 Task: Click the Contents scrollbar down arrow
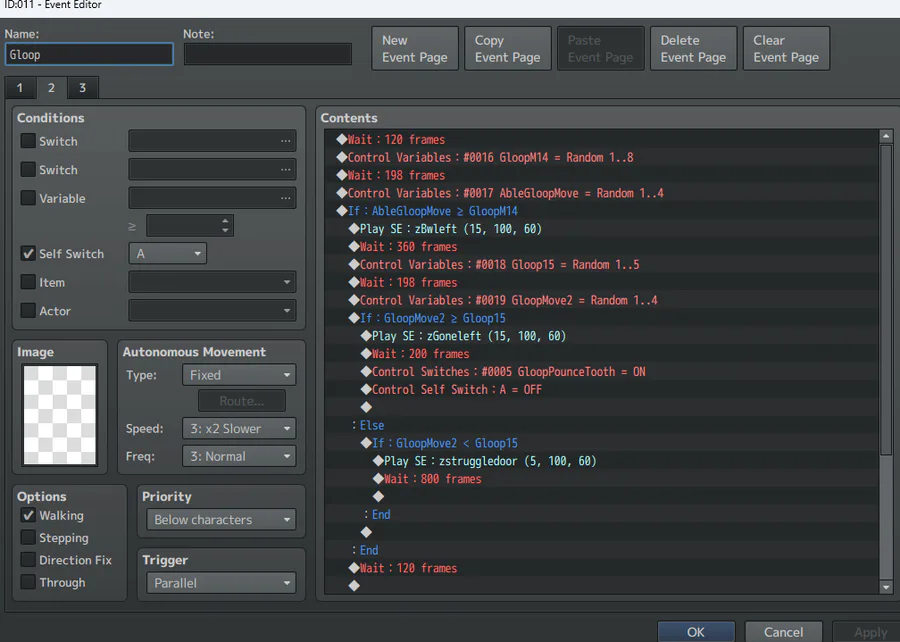click(886, 587)
